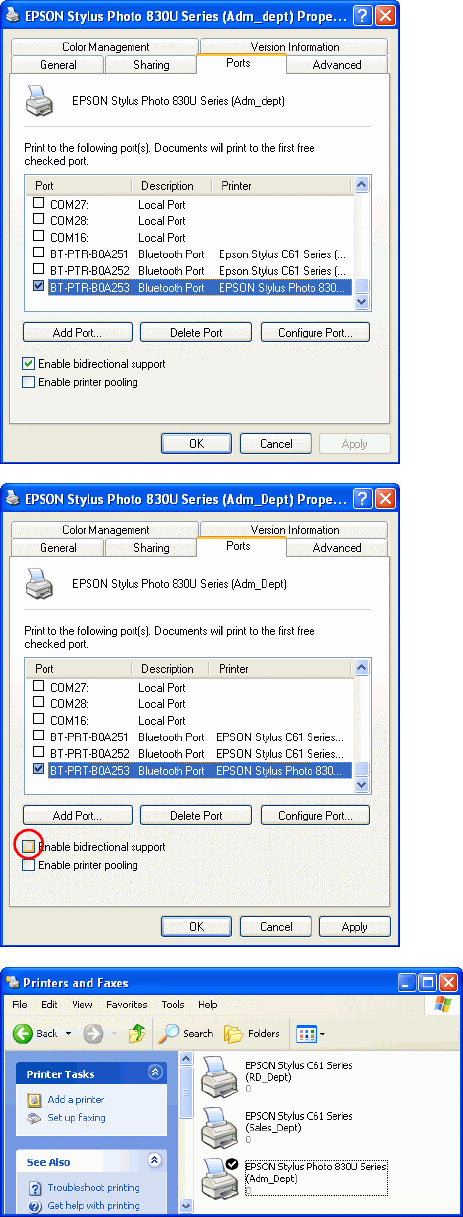Collapse the See Also panel
This screenshot has height=1217, width=463.
[x=155, y=1161]
